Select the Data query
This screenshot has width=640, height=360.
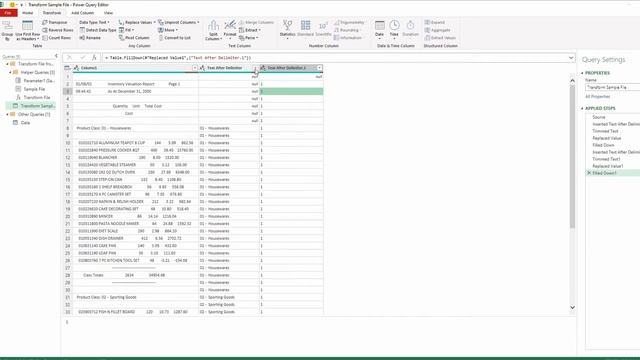point(22,122)
